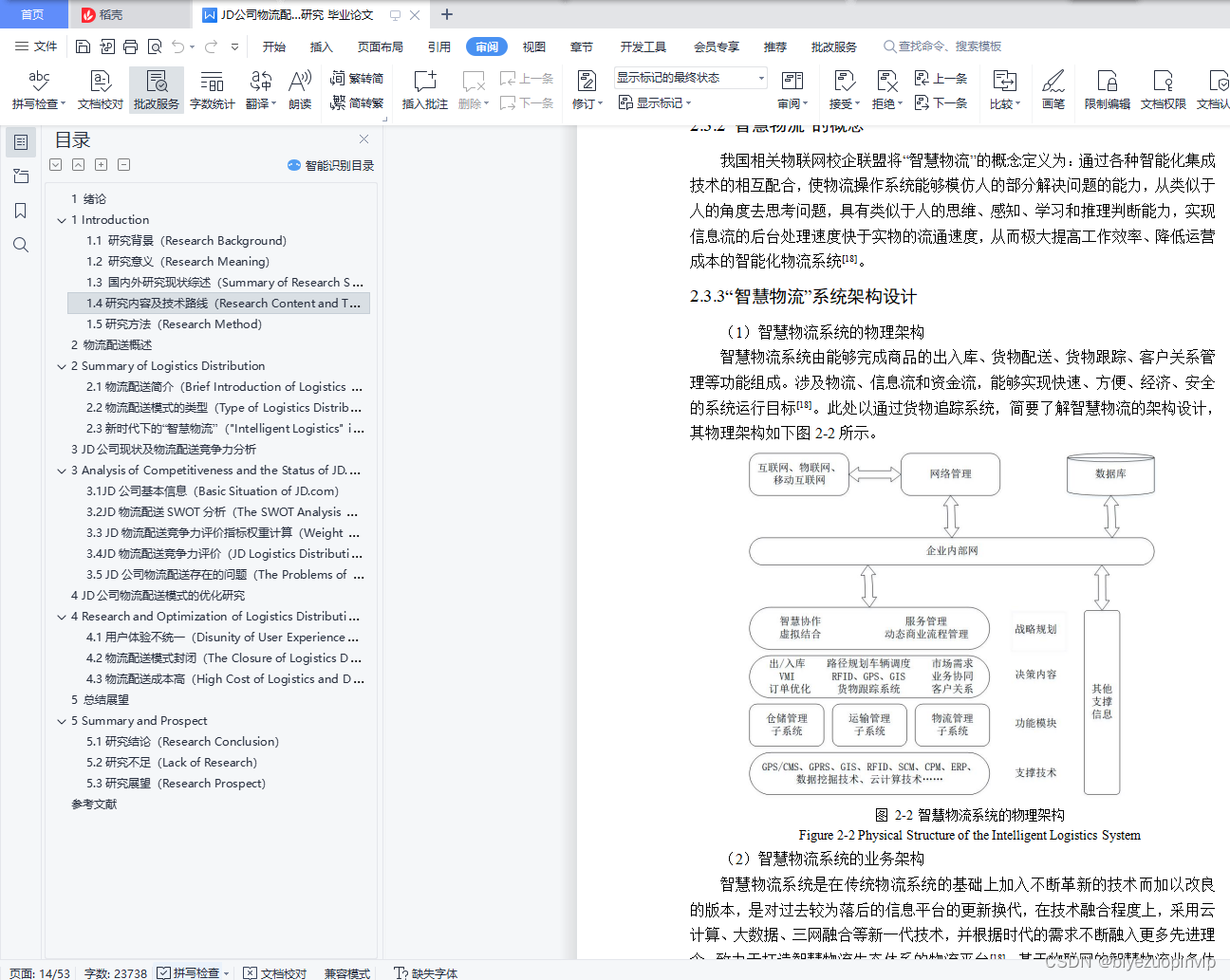Click the 审阅 review pane icon
1230x980 pixels.
point(792,82)
